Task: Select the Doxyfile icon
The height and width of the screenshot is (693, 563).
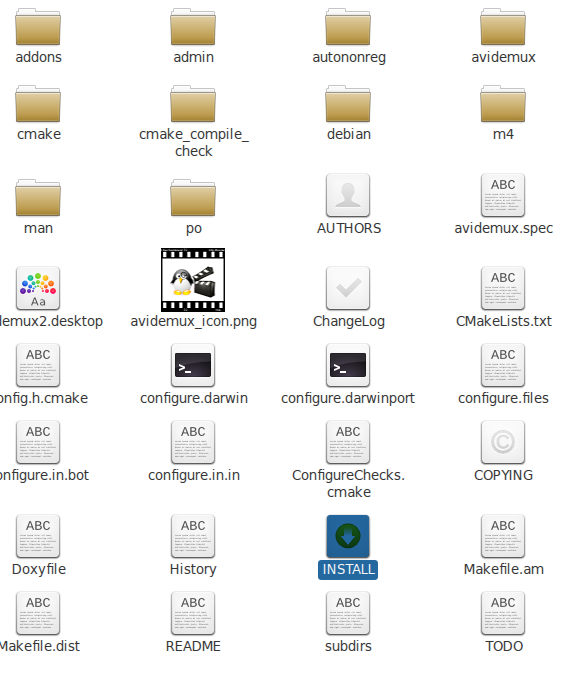Action: (38, 536)
